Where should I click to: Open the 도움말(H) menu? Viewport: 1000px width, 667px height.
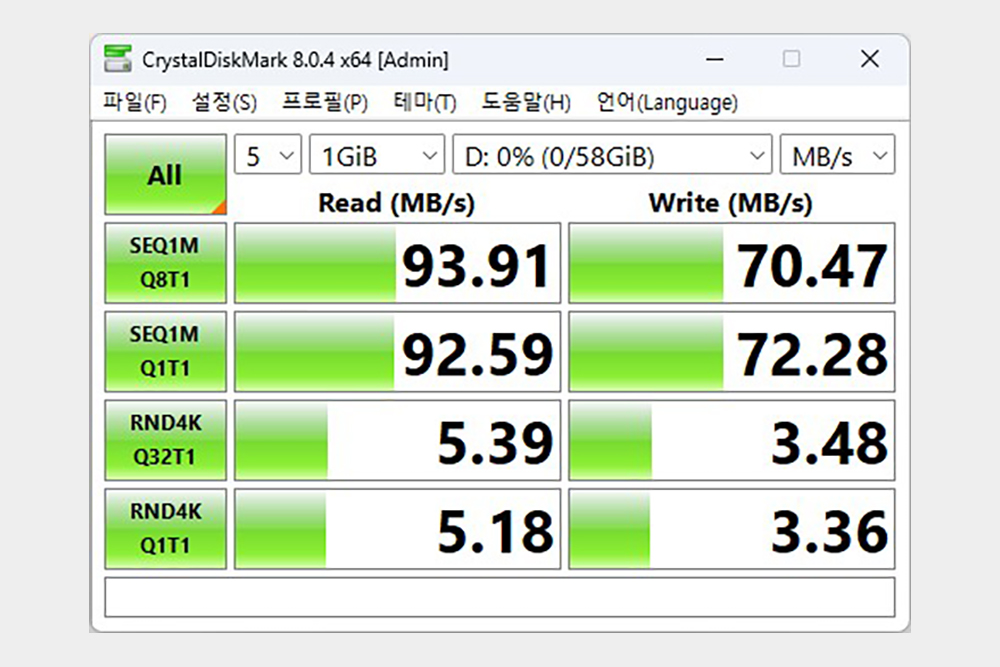(526, 102)
